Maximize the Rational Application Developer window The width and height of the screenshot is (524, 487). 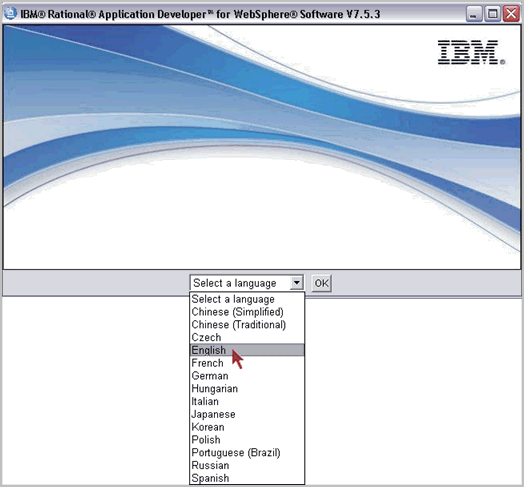coord(492,14)
